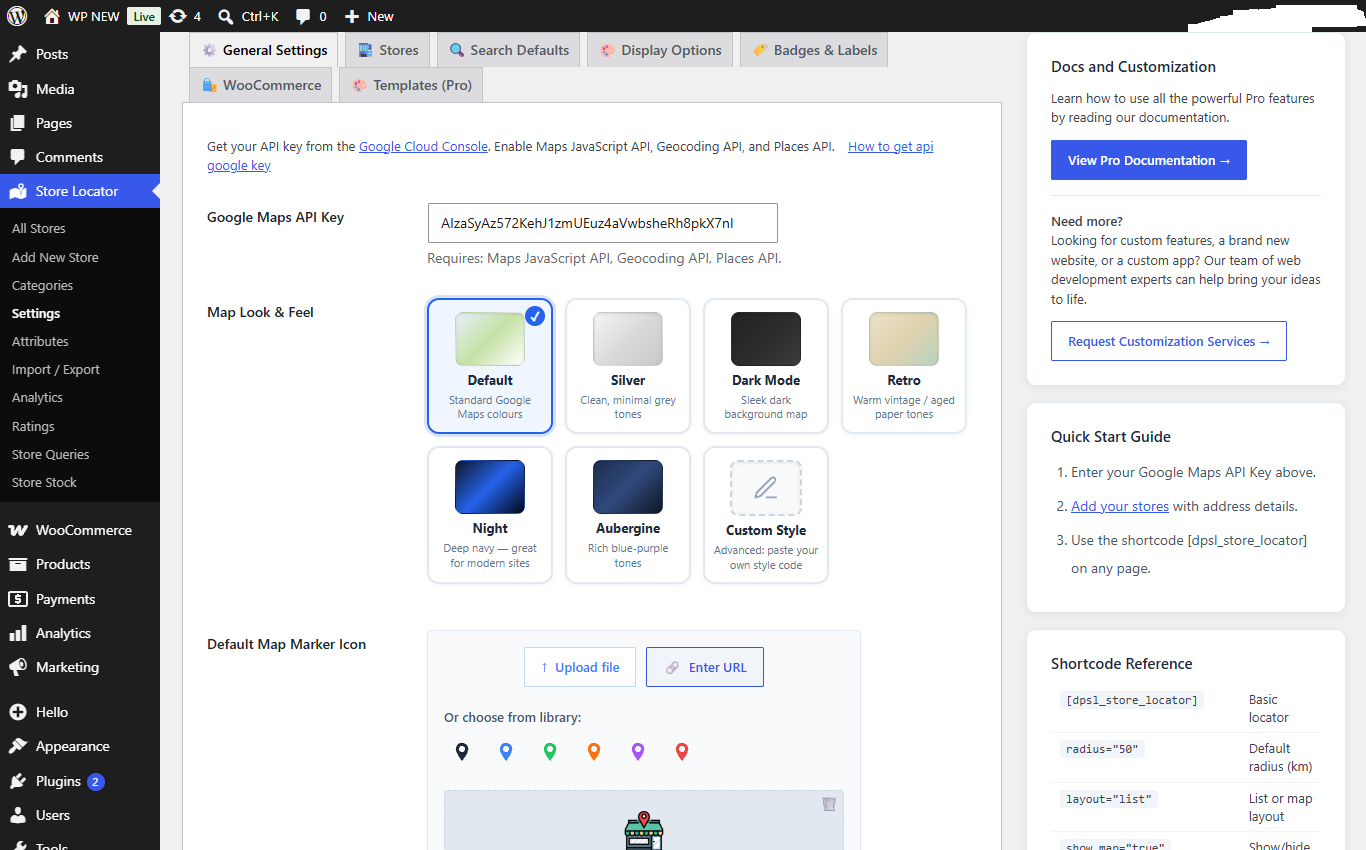Click the Enter URL button
This screenshot has width=1366, height=850.
point(705,667)
